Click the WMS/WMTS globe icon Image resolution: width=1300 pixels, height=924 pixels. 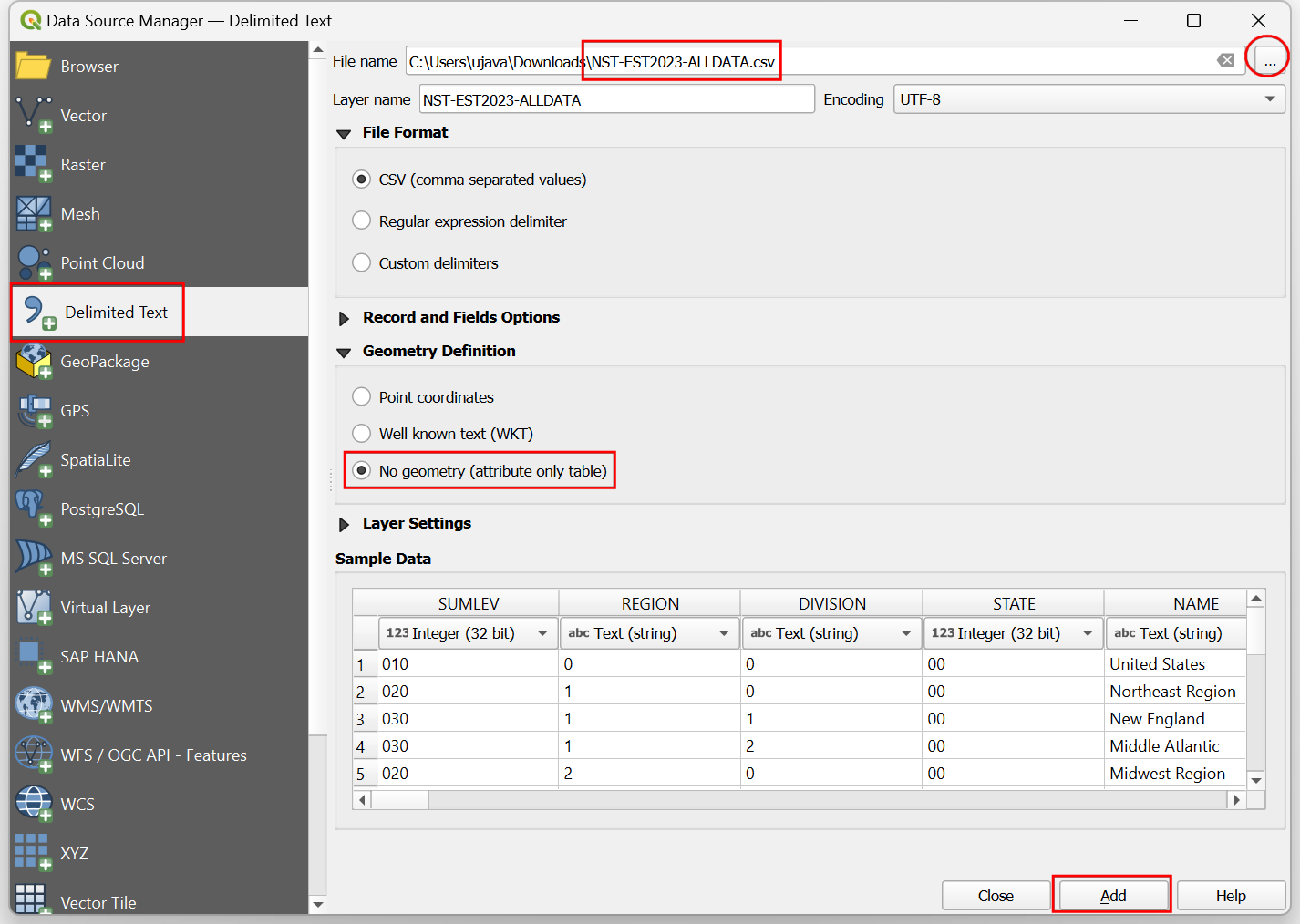(x=34, y=705)
